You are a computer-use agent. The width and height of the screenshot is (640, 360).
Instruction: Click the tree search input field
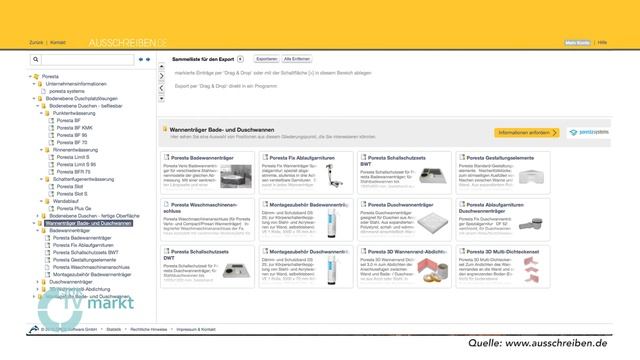point(87,60)
